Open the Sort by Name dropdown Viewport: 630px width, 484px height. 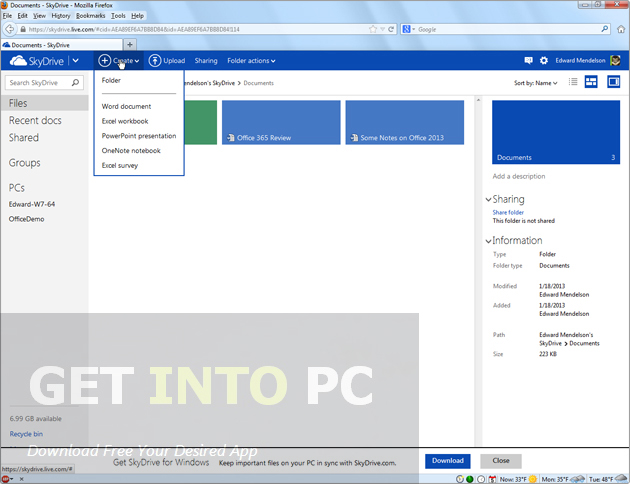tap(536, 83)
